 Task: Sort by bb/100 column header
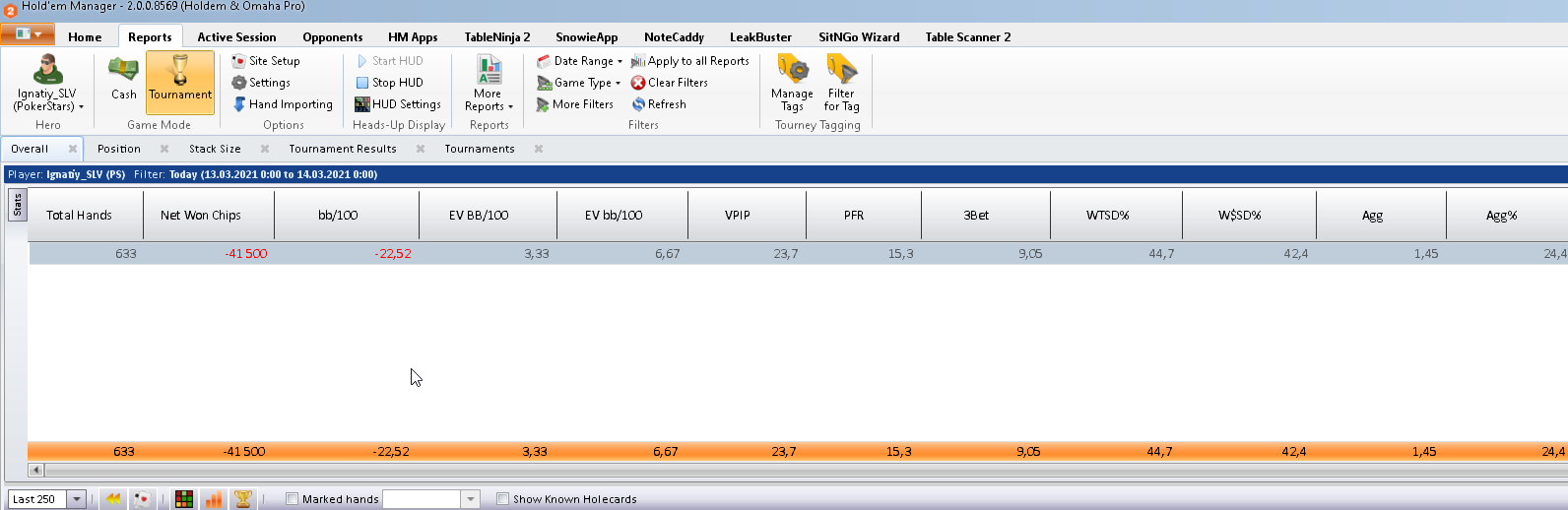click(347, 215)
